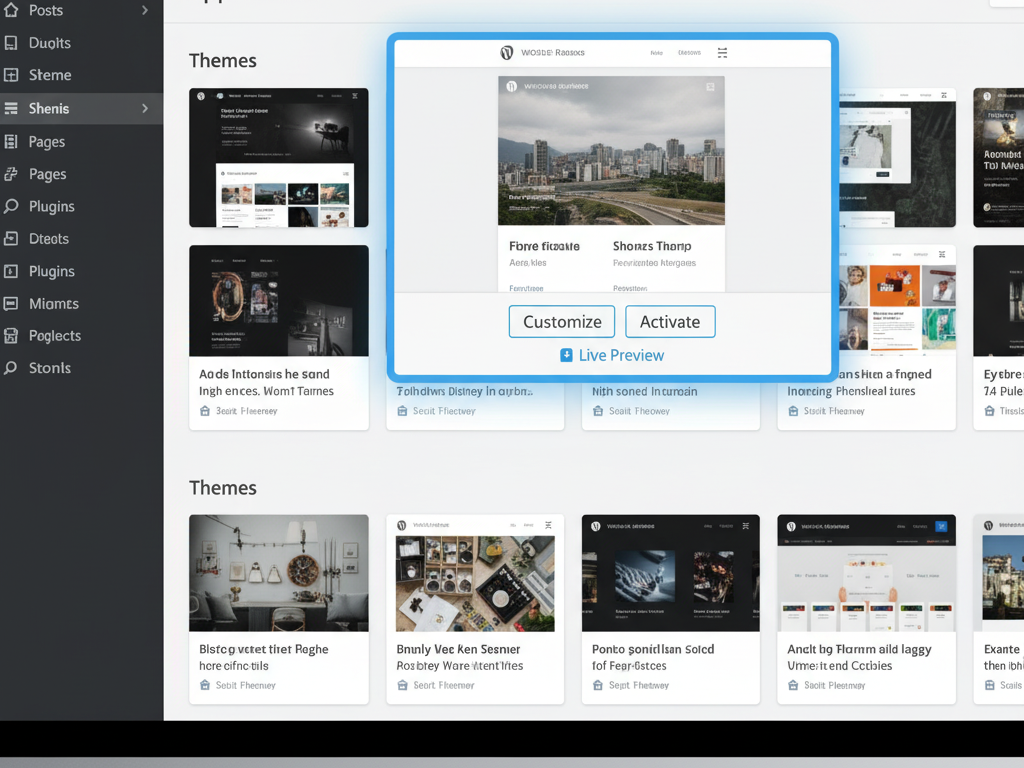Screen dimensions: 1024x768
Task: Expand the Shenis submenu arrow
Action: pos(145,108)
